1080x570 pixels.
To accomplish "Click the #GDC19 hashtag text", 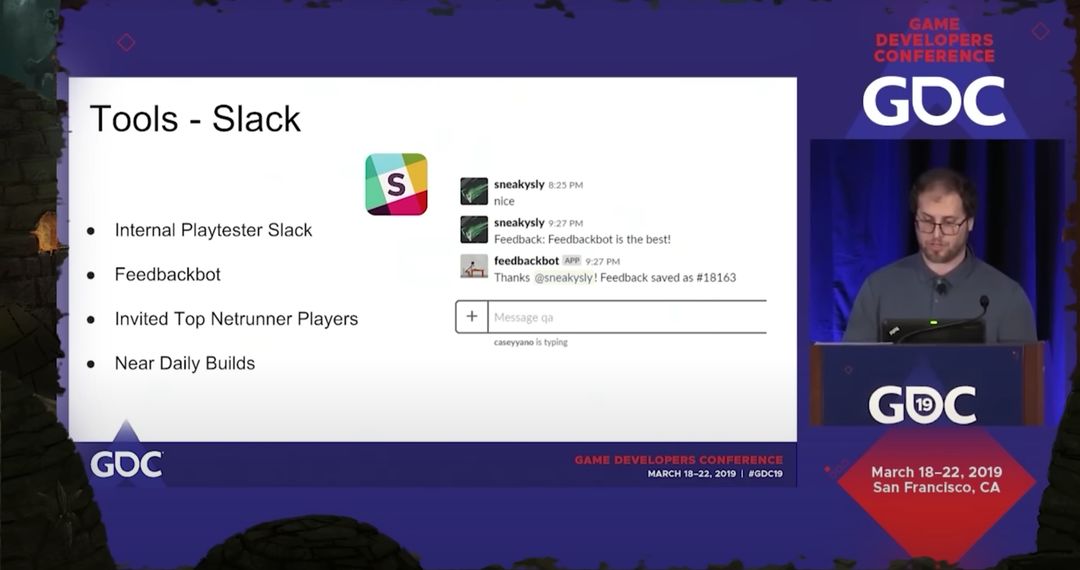I will click(765, 474).
